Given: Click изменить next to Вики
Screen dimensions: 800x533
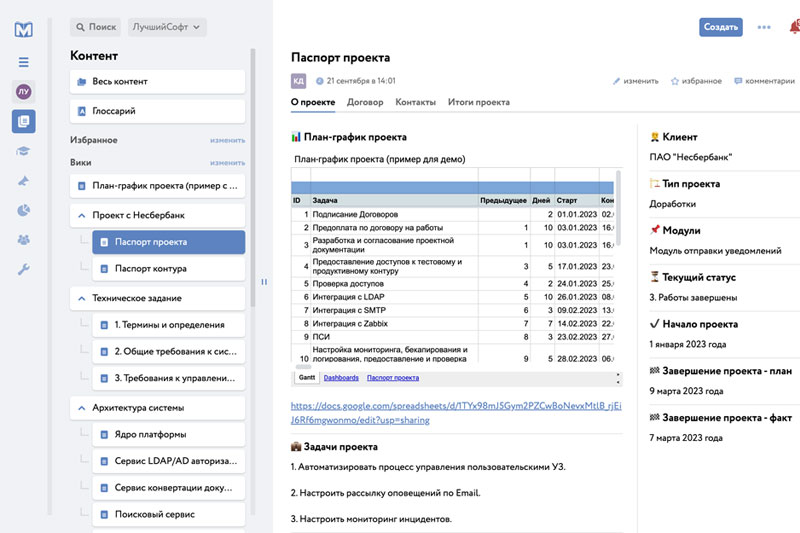Looking at the screenshot, I should pos(227,163).
